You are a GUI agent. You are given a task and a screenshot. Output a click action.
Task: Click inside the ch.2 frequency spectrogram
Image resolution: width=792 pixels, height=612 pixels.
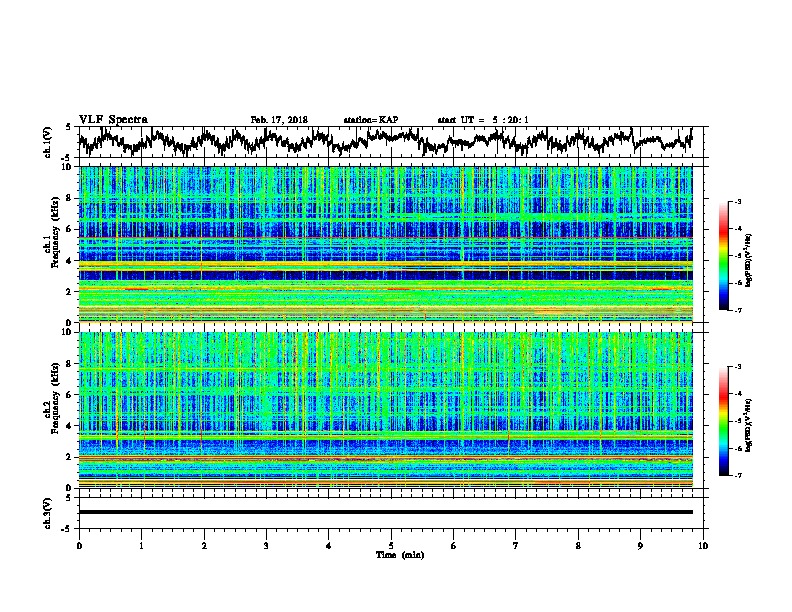click(385, 410)
